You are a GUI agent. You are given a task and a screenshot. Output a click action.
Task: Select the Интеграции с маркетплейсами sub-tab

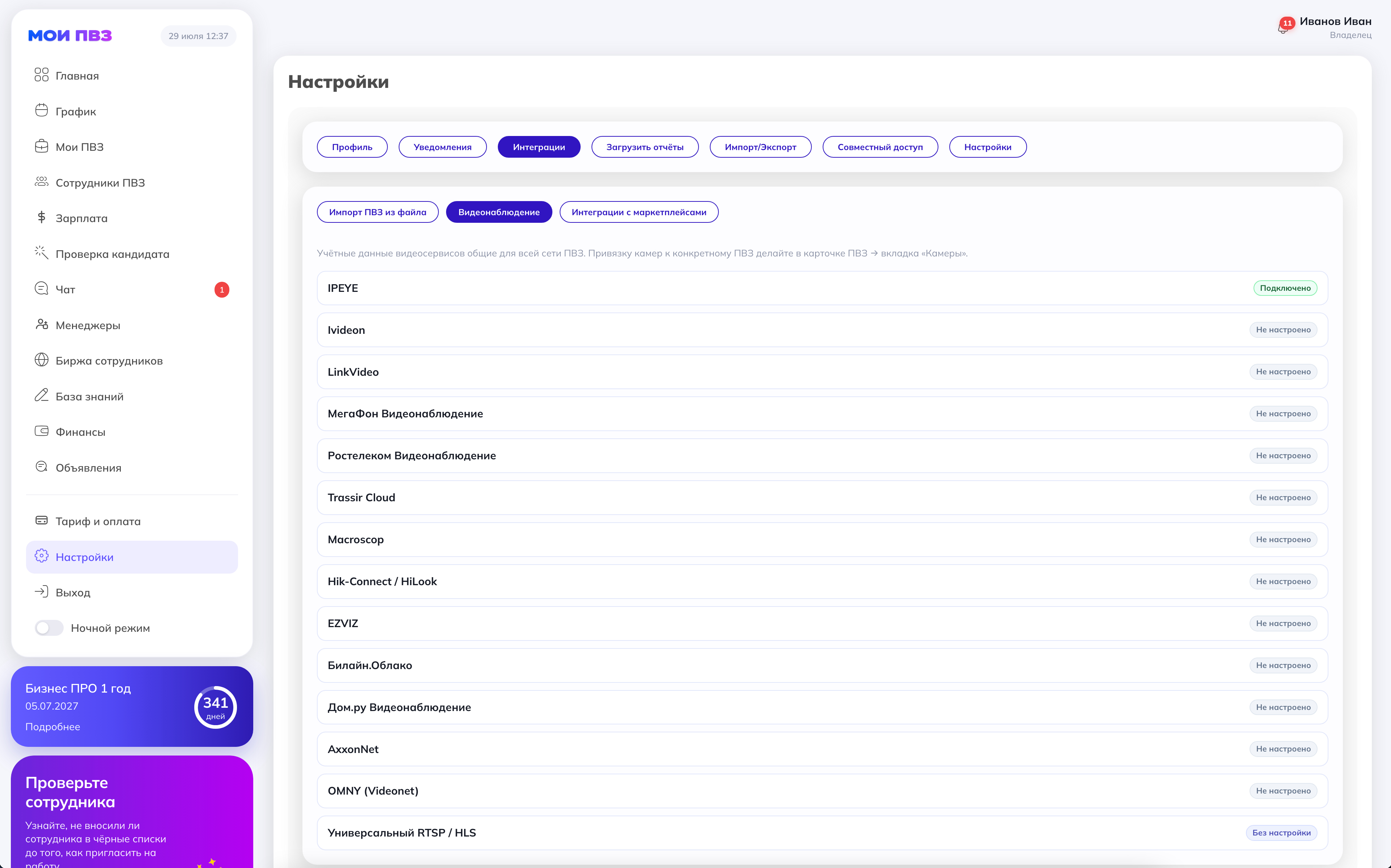click(639, 212)
